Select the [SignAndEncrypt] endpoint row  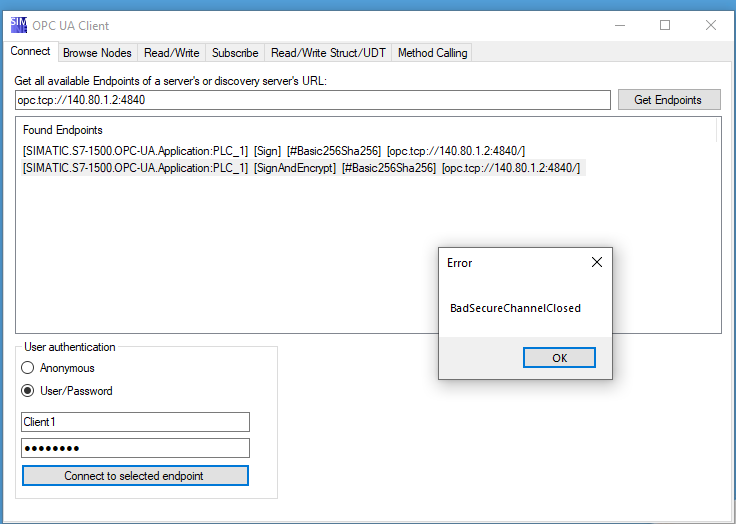[x=301, y=168]
